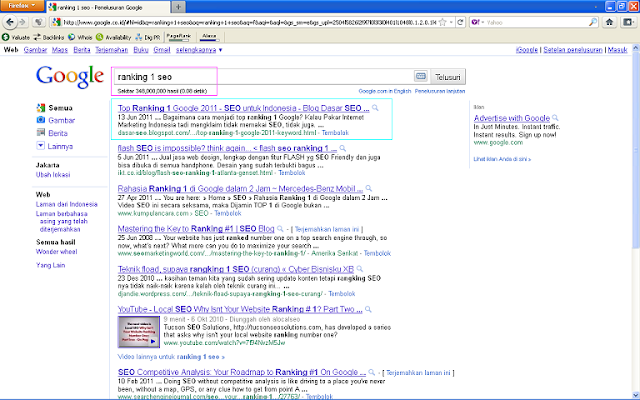Expand the Lainnya options in sidebar
This screenshot has width=640, height=400.
pos(54,146)
